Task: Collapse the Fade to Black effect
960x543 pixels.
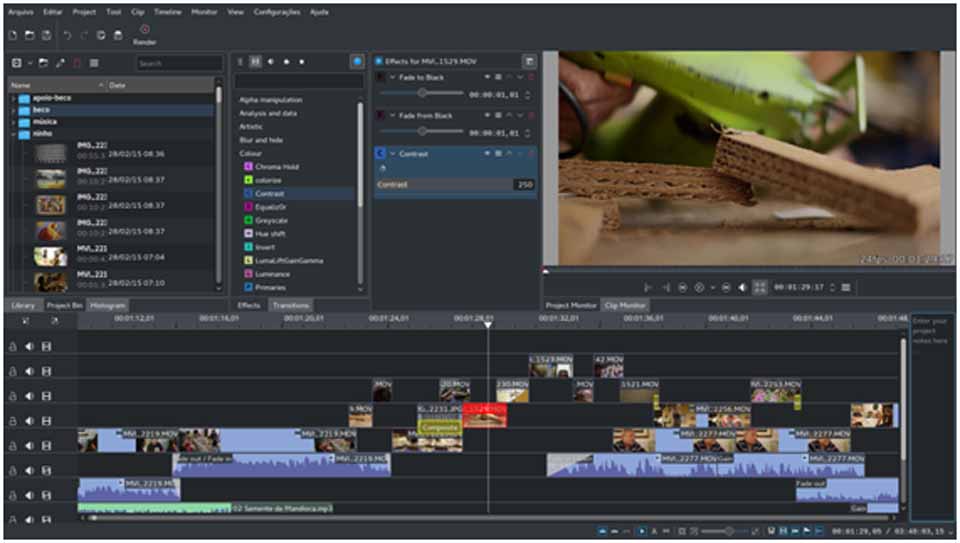Action: click(x=392, y=76)
